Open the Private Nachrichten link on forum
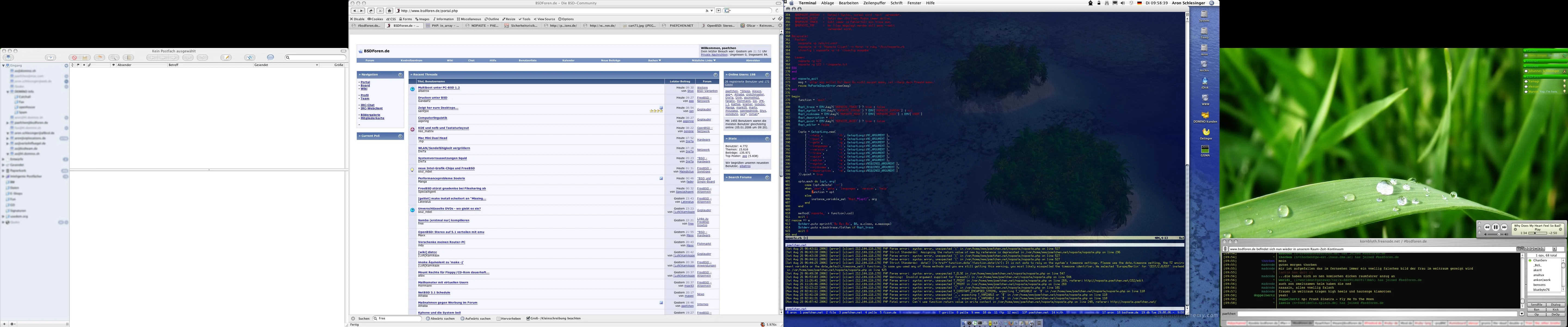Viewport: 1568px width, 327px height. pos(715,55)
